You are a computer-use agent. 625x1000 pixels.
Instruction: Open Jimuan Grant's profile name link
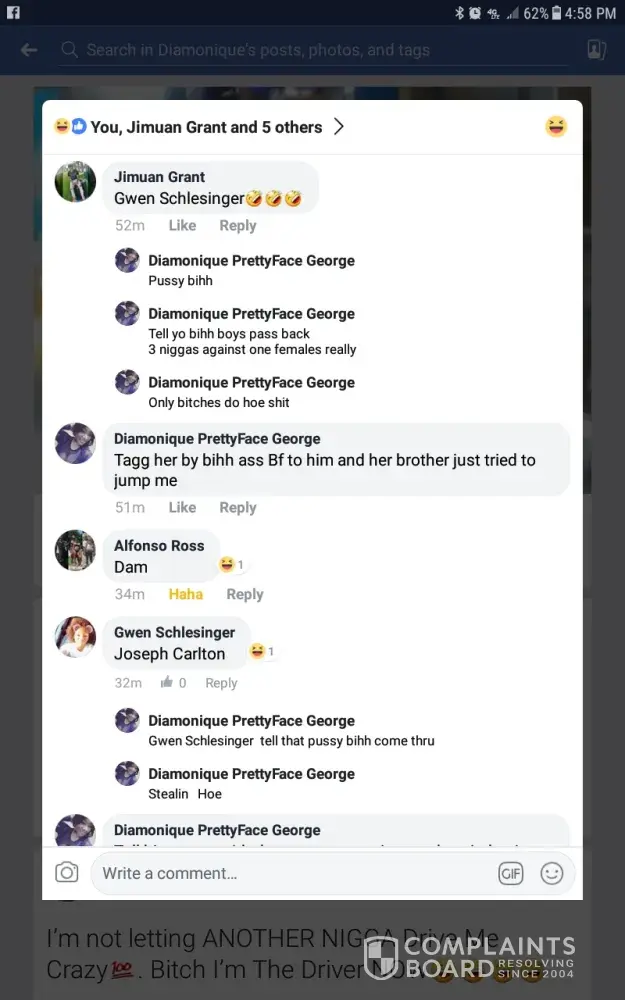point(159,177)
